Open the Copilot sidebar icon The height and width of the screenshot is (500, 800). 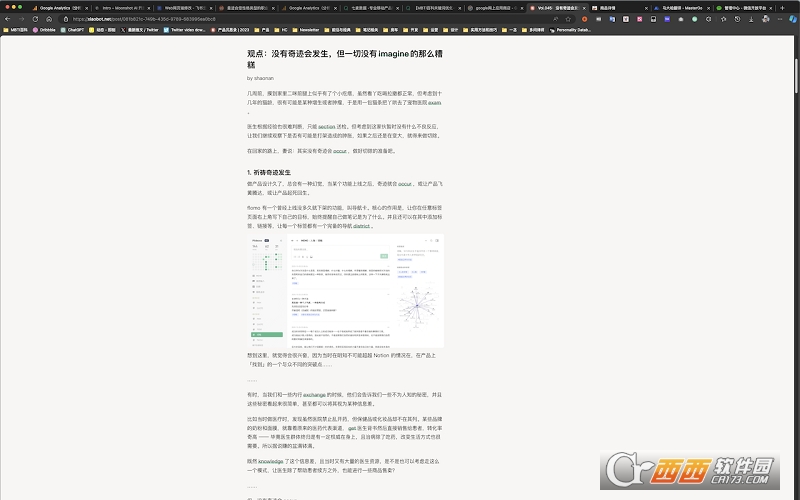coord(793,19)
